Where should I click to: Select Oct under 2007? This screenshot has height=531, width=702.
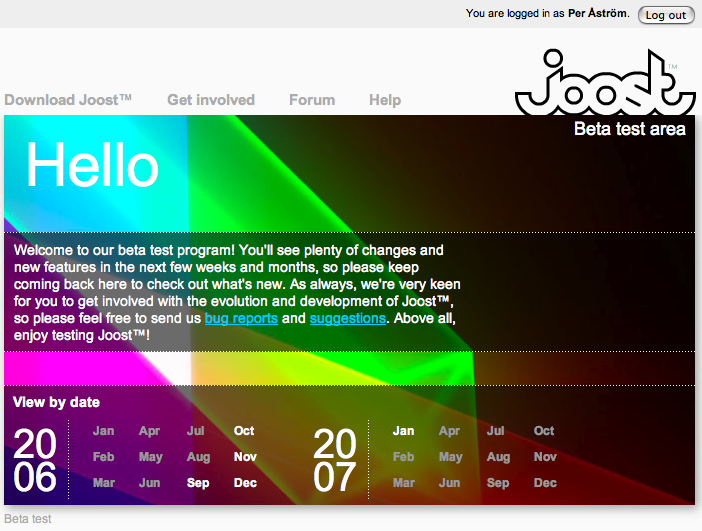(544, 431)
